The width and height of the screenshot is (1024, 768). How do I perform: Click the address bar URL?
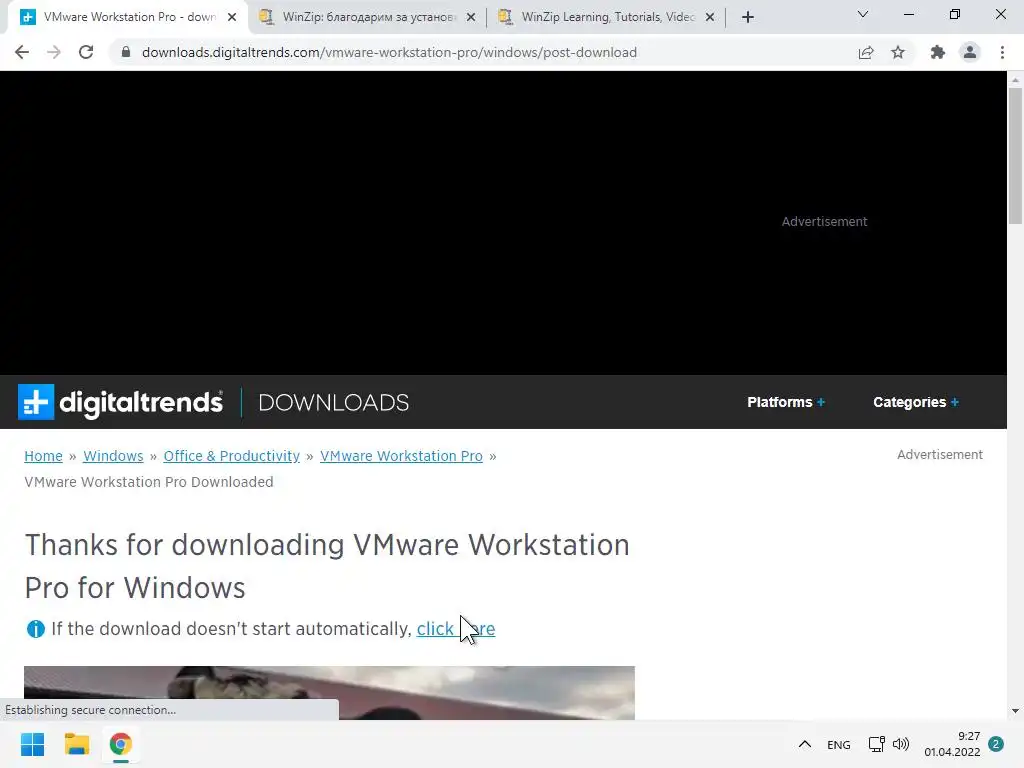click(389, 52)
